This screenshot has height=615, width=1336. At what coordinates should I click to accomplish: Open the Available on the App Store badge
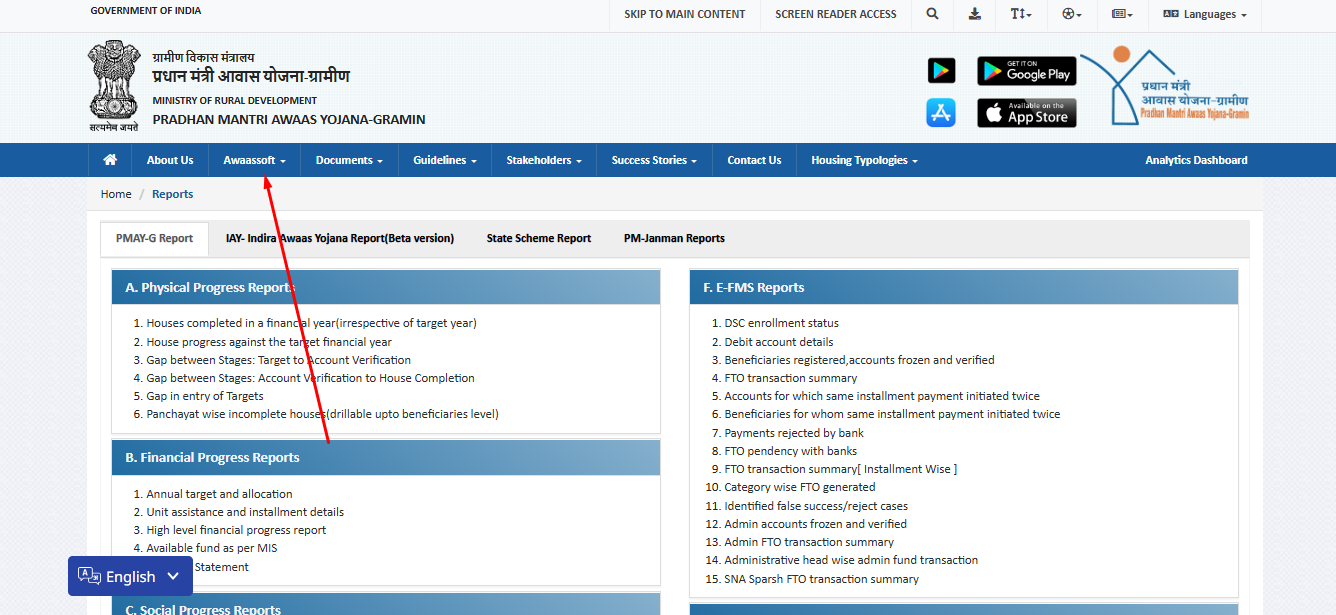[x=1026, y=113]
